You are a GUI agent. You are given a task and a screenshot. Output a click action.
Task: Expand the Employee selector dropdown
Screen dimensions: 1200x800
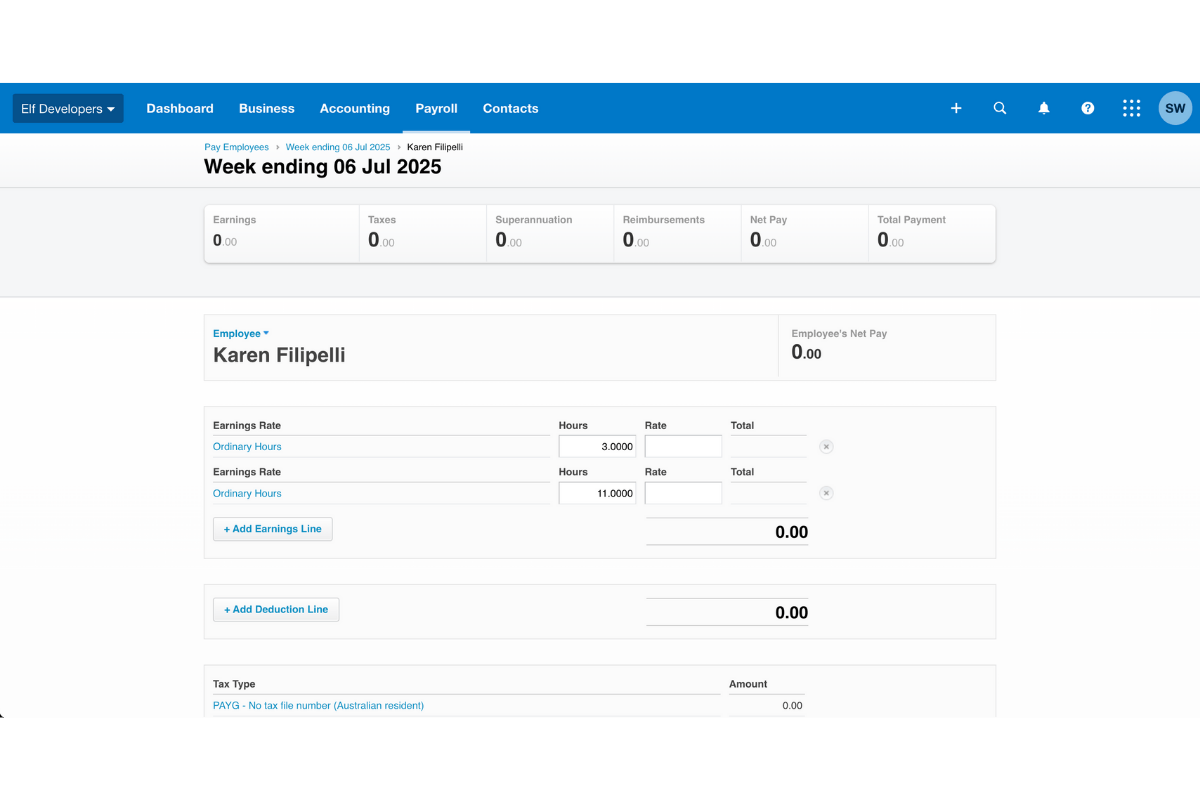(x=240, y=333)
